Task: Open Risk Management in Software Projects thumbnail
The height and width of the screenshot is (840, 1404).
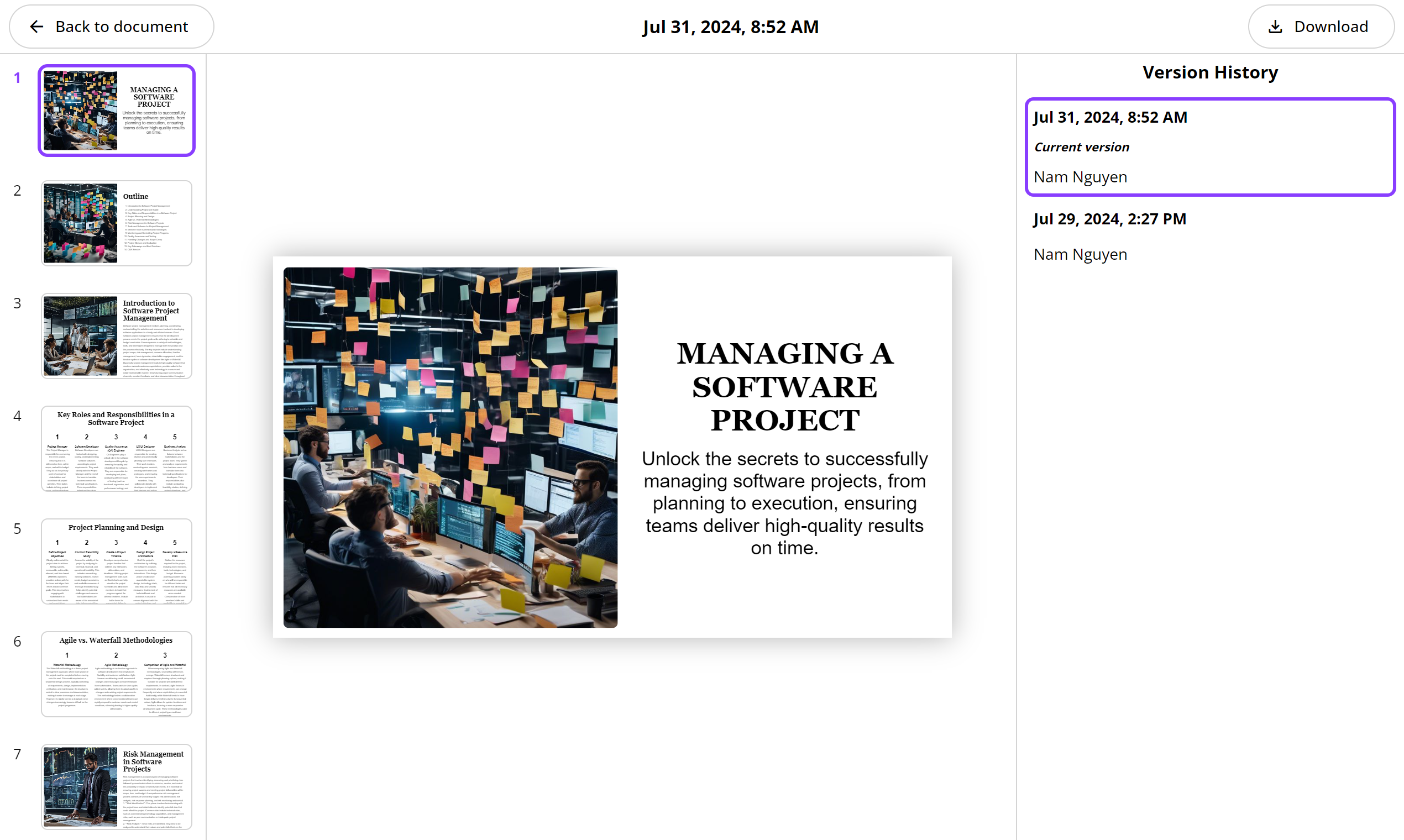Action: tap(117, 786)
